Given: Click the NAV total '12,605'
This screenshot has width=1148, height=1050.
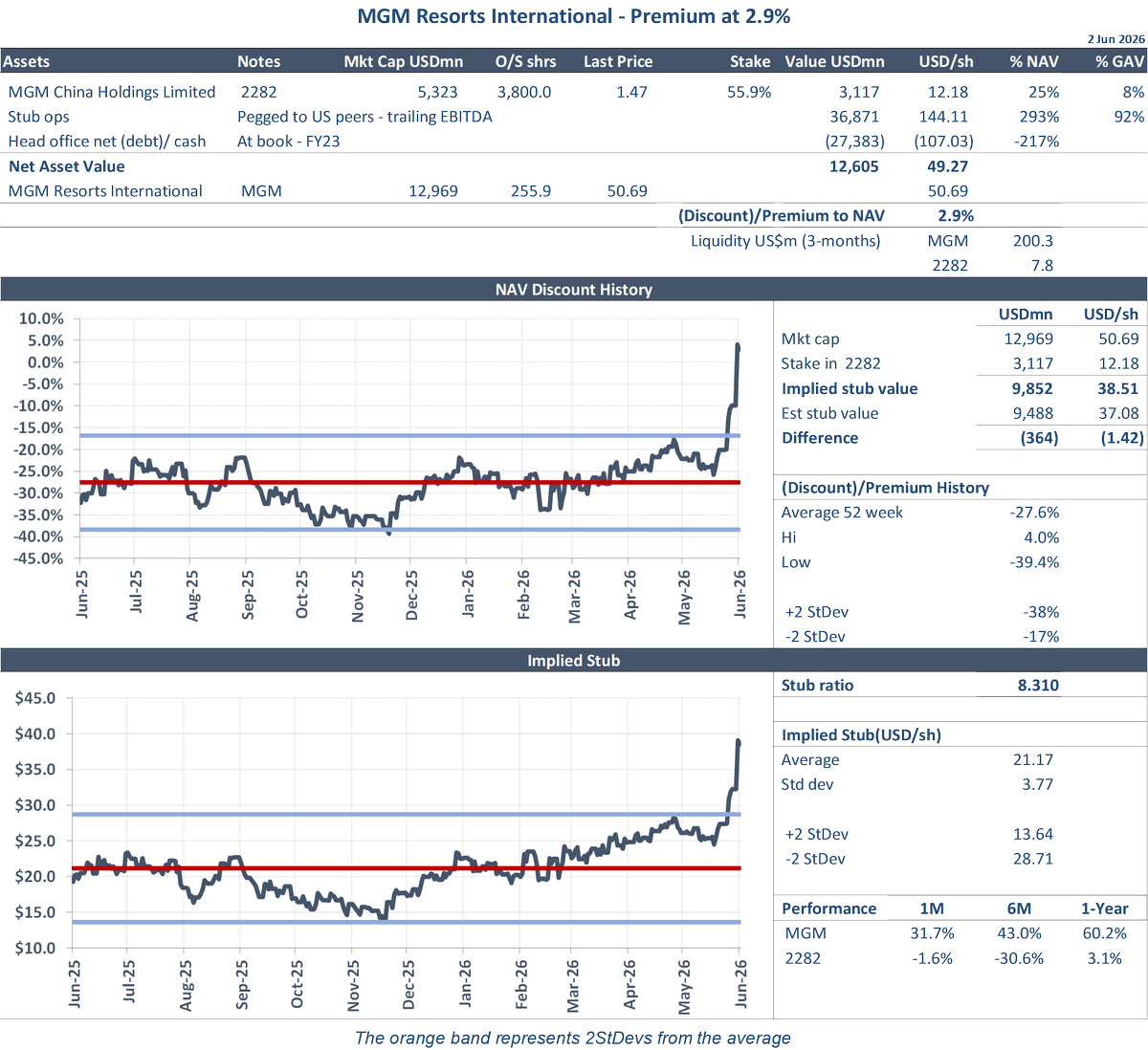Looking at the screenshot, I should 854,166.
